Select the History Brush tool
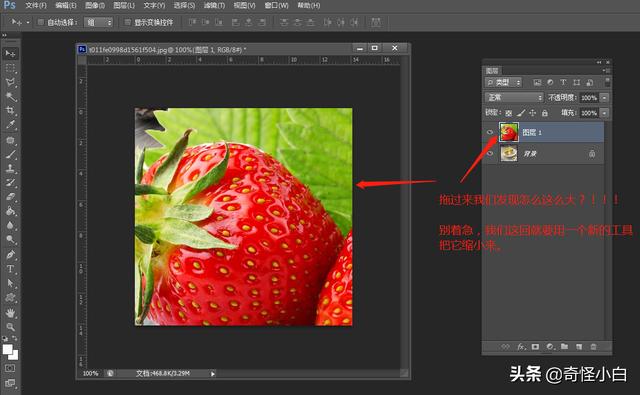640x395 pixels. pos(10,182)
